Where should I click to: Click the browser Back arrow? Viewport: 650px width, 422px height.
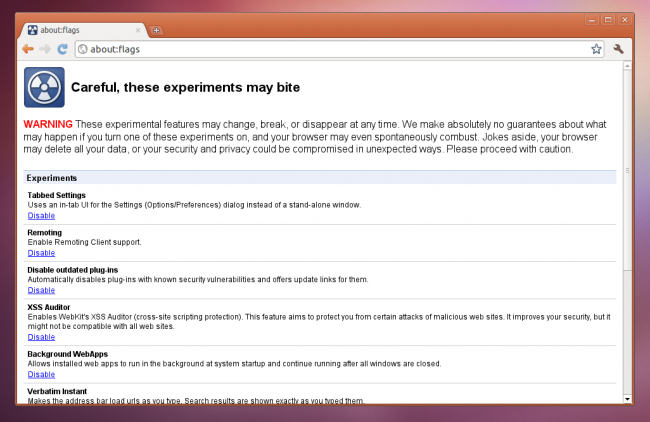28,49
